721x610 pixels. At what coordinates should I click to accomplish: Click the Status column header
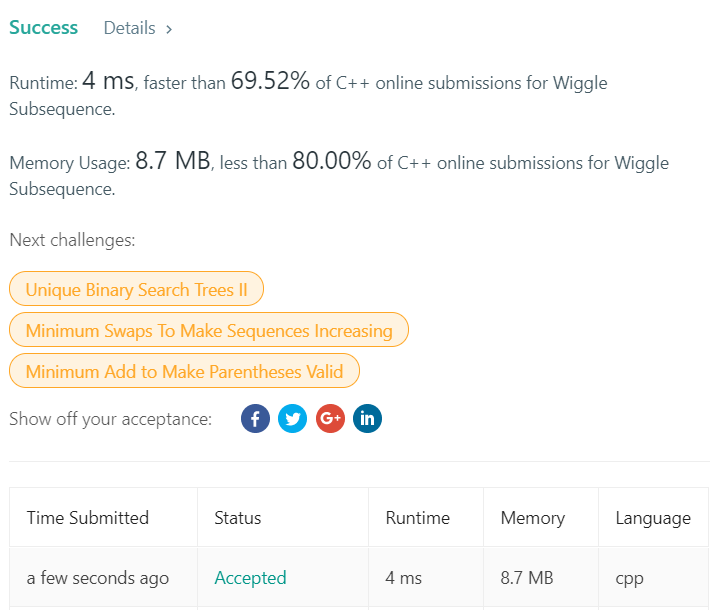(238, 518)
